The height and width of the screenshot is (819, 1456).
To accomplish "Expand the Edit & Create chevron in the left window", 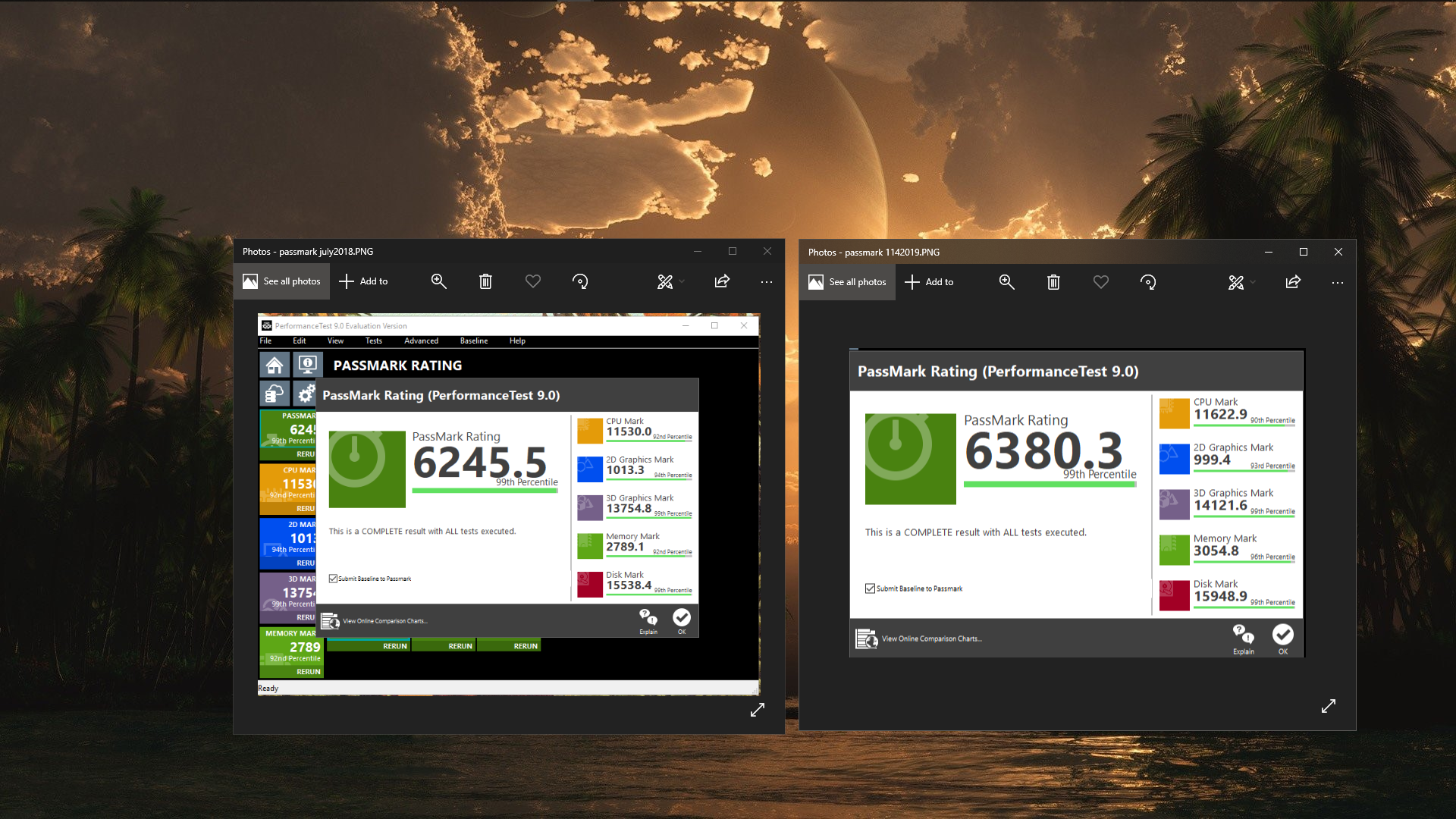I will (682, 281).
